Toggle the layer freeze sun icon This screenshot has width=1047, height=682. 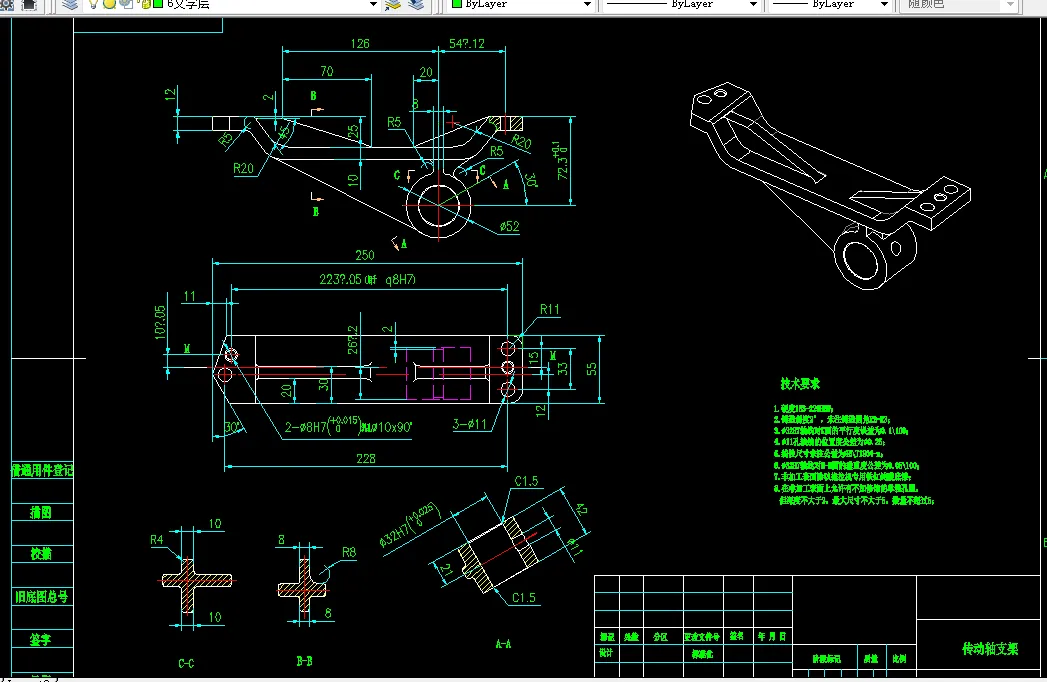108,4
